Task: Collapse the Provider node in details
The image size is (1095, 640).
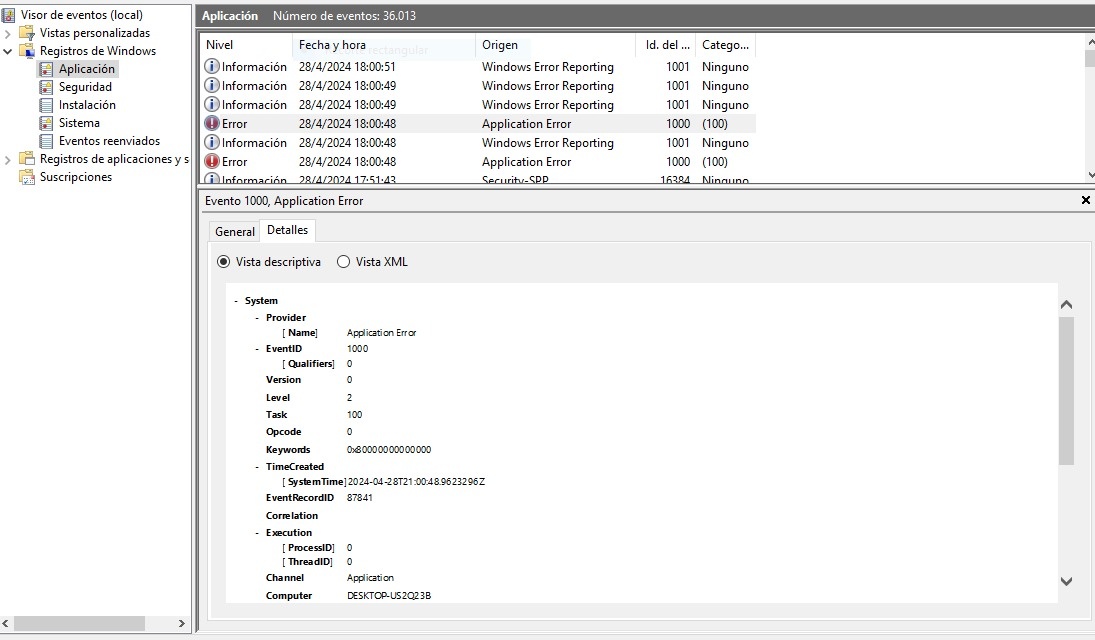Action: [x=257, y=318]
